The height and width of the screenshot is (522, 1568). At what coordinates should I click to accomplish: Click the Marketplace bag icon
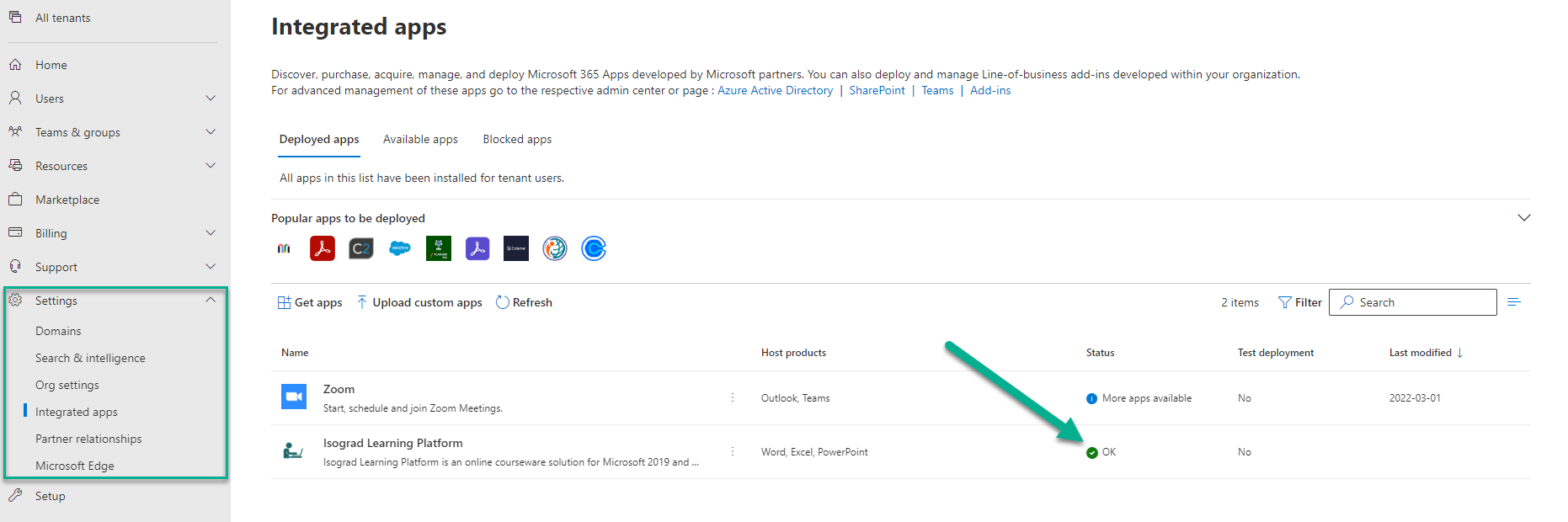pos(15,199)
